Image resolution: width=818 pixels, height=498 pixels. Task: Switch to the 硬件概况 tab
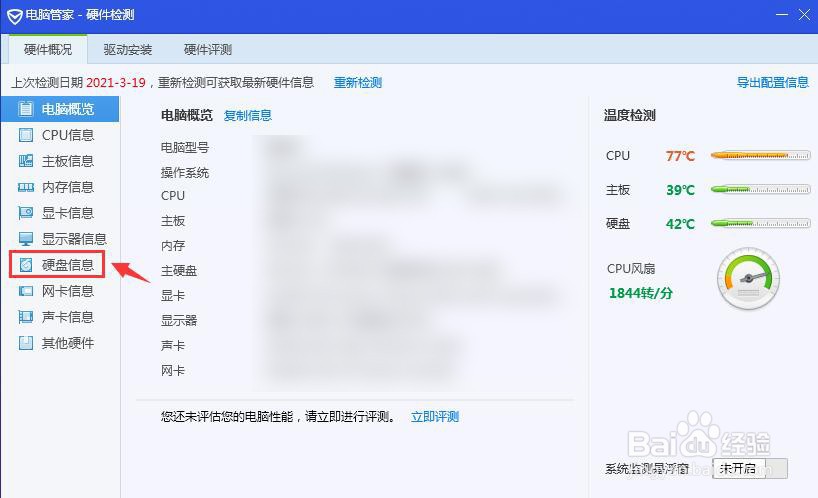[x=48, y=50]
